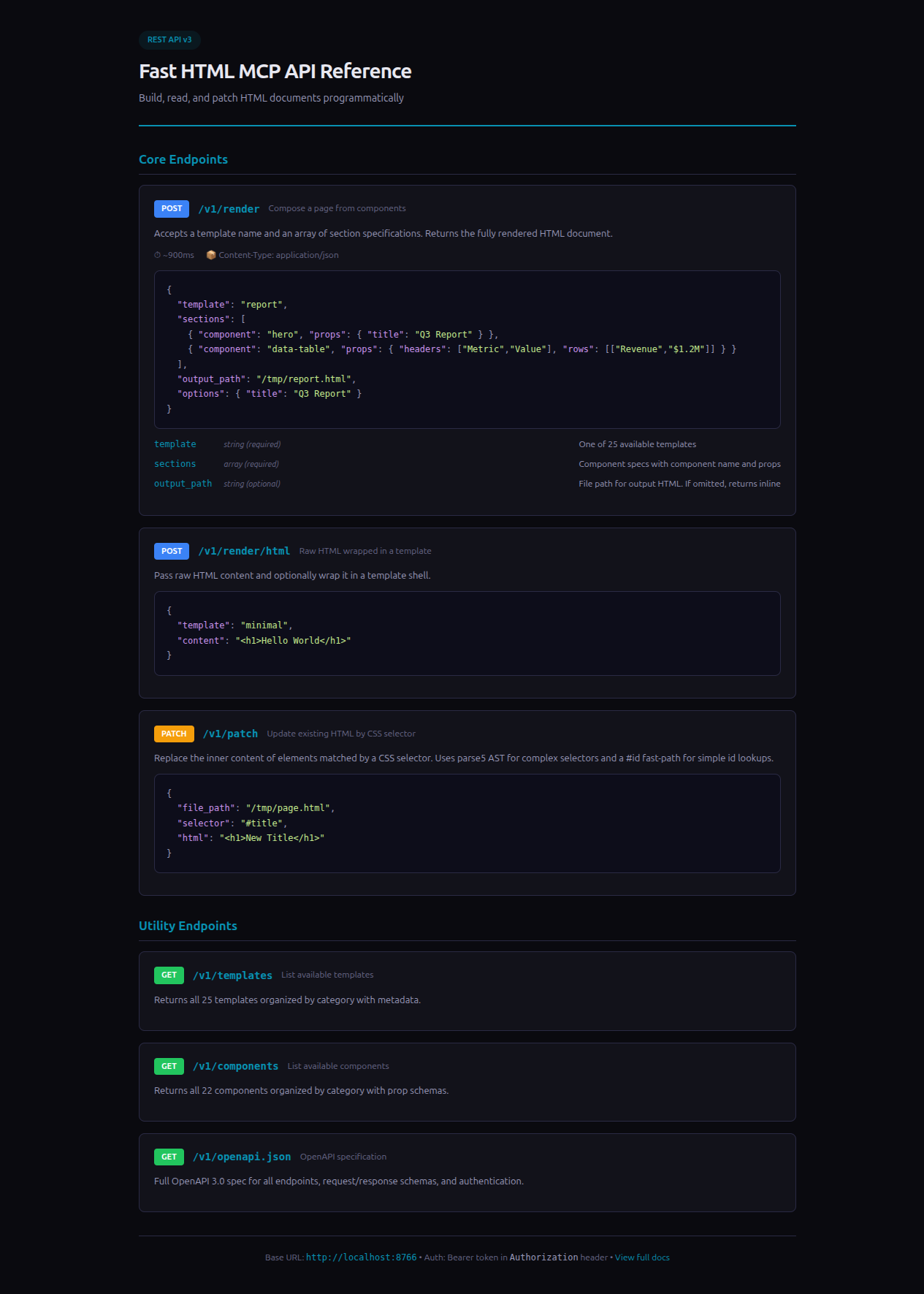This screenshot has width=924, height=1294.
Task: Click 'File path for output HTML' description
Action: click(679, 484)
